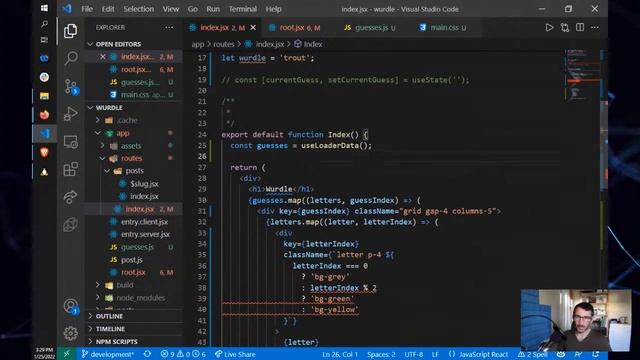Open the View menu
The width and height of the screenshot is (640, 360).
click(x=171, y=9)
